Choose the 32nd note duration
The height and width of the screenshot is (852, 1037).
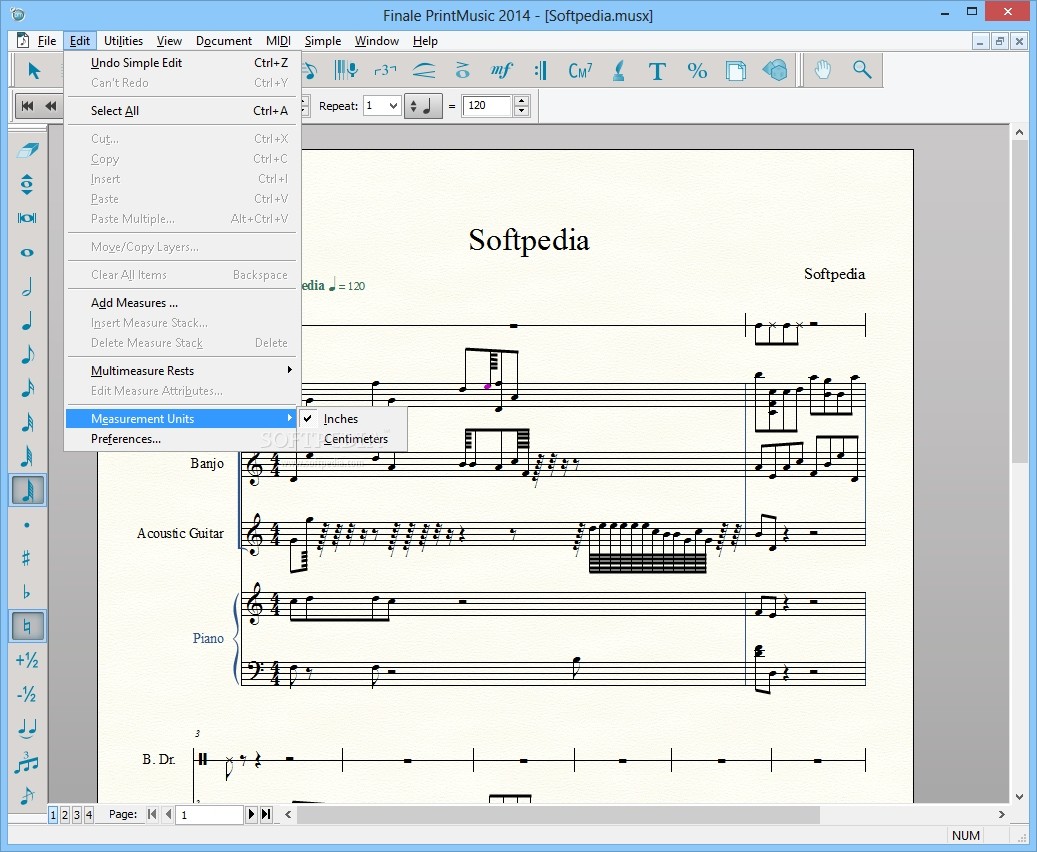click(27, 422)
